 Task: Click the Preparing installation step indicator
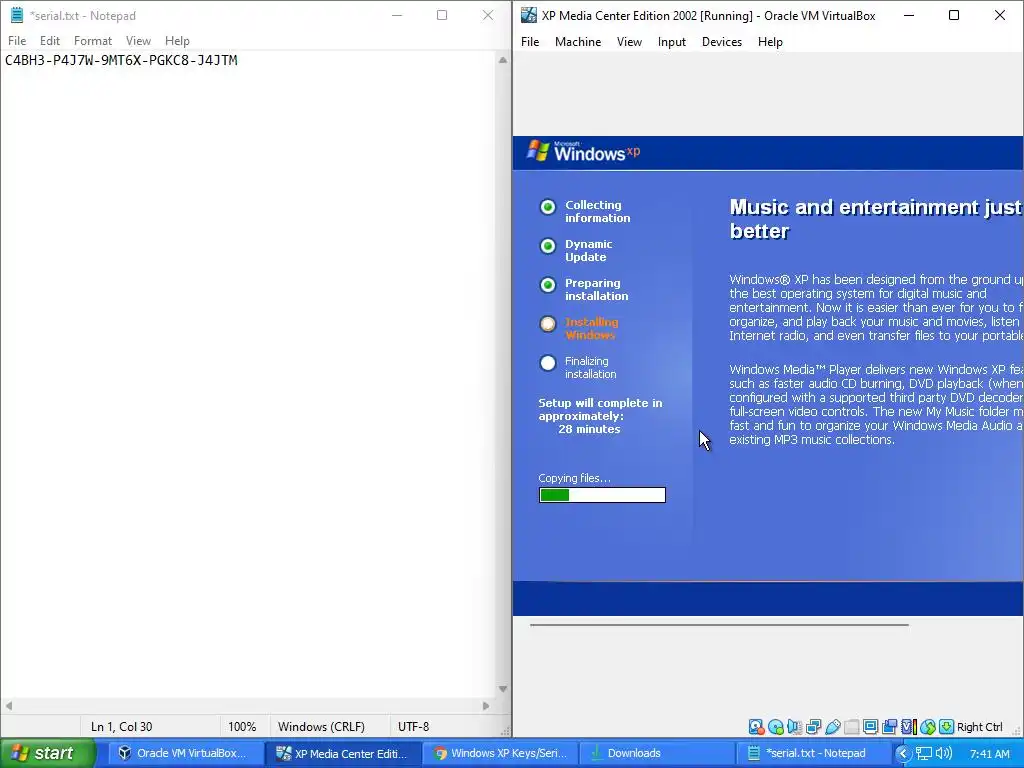(x=548, y=285)
